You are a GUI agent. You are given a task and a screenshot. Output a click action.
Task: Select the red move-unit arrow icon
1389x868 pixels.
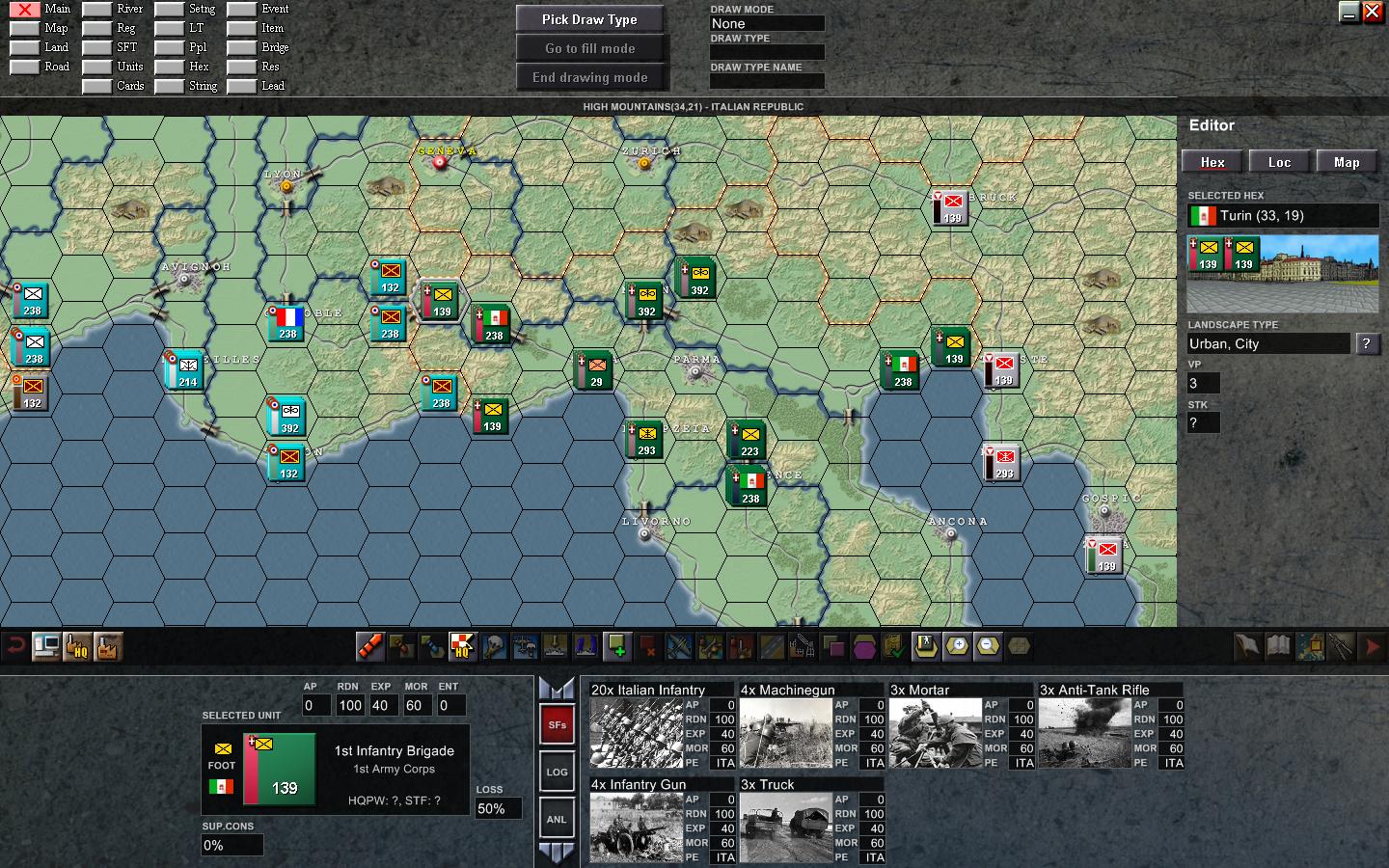pyautogui.click(x=370, y=646)
